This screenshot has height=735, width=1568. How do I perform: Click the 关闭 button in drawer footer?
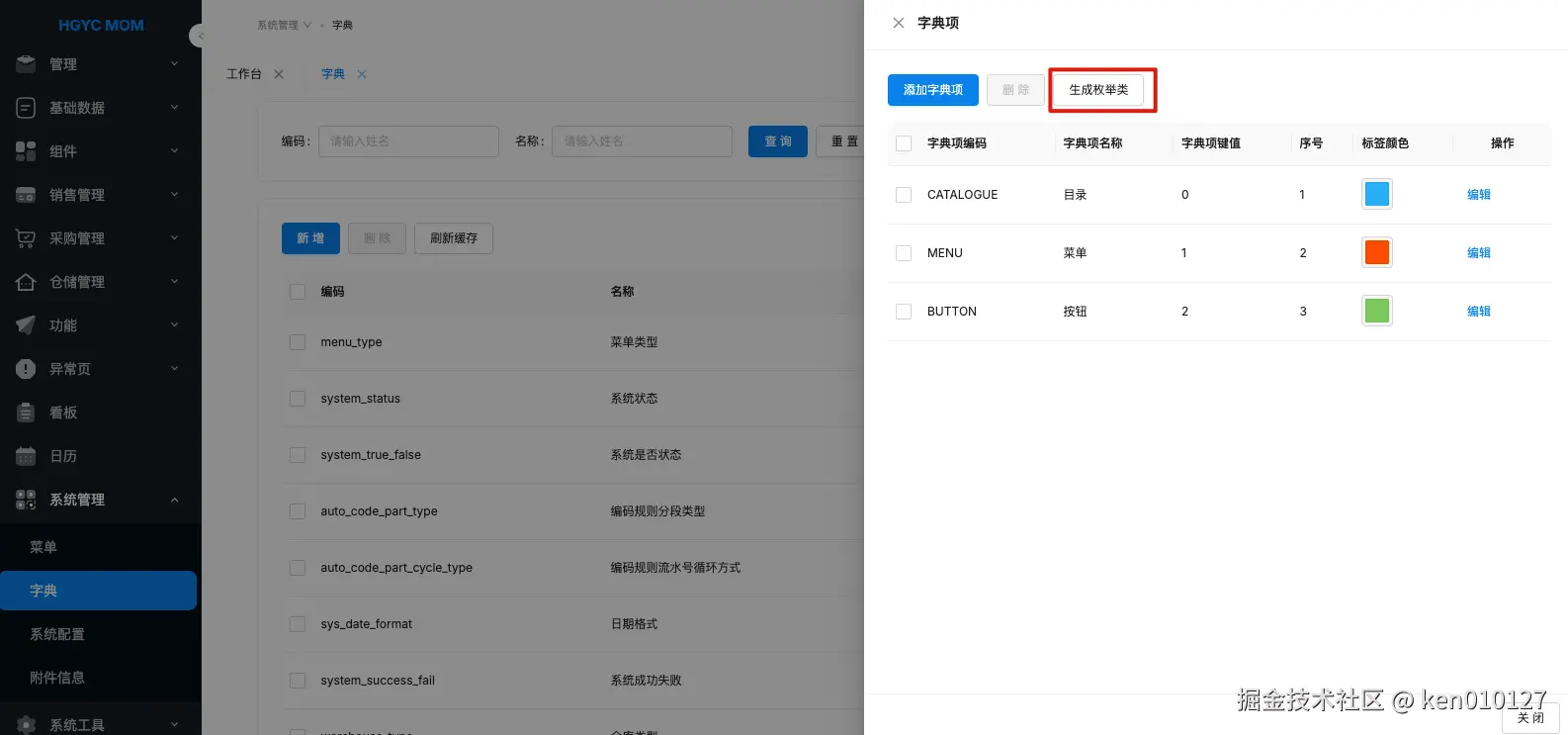click(x=1530, y=718)
